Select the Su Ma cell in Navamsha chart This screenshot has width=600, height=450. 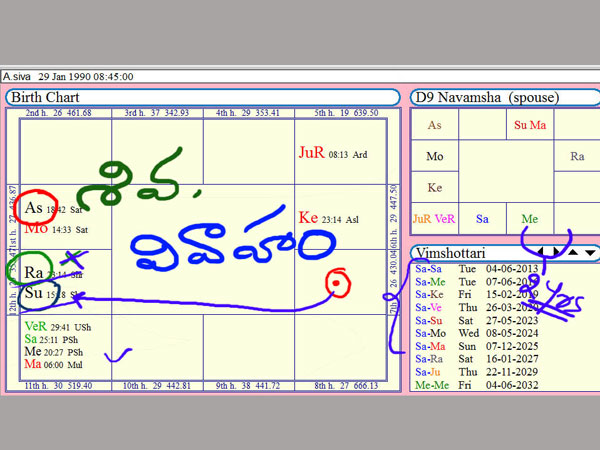529,125
